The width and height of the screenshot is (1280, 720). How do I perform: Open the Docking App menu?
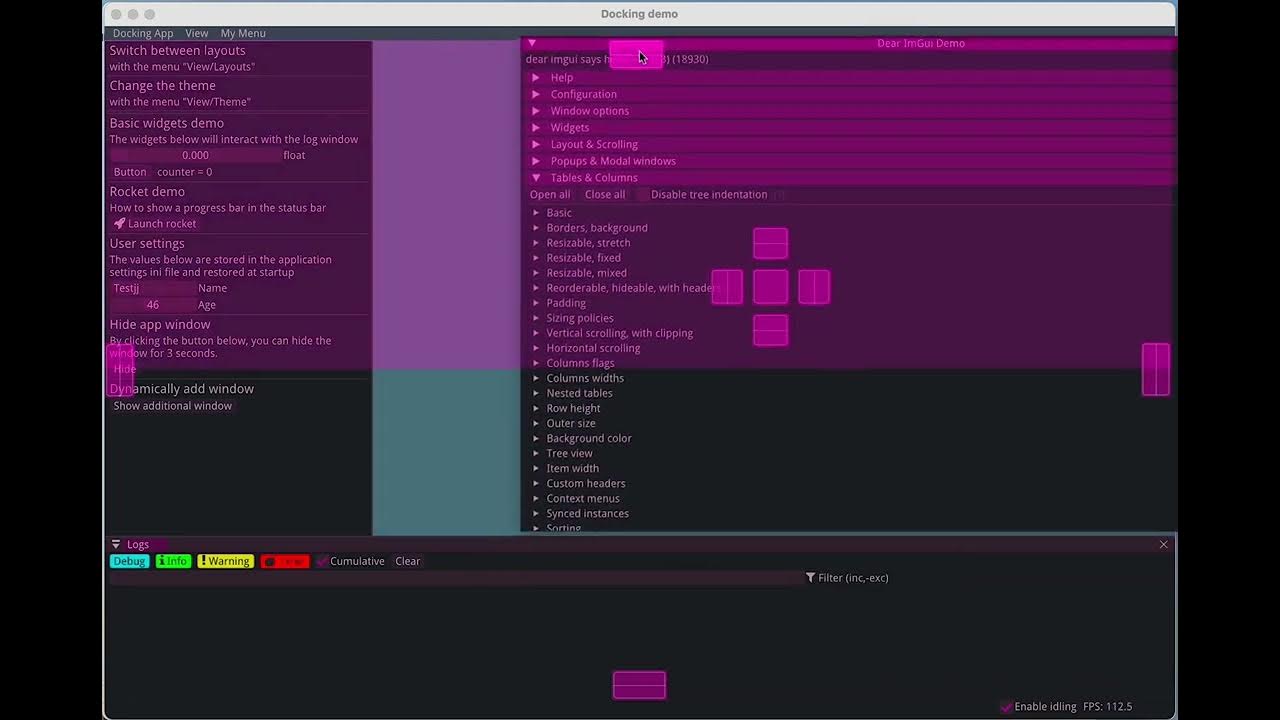[x=143, y=33]
